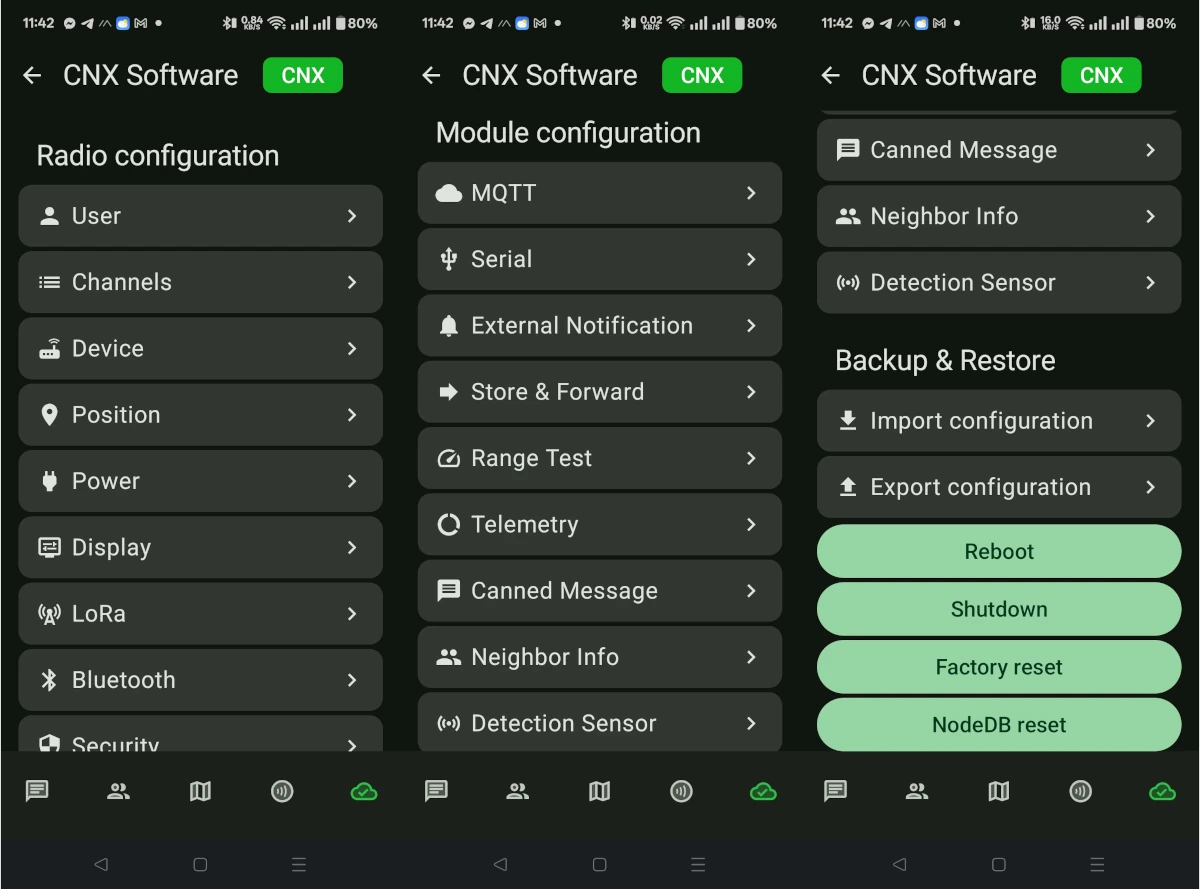Viewport: 1200px width, 889px height.
Task: Tap CNX badge on Module configuration screen
Action: pos(702,75)
